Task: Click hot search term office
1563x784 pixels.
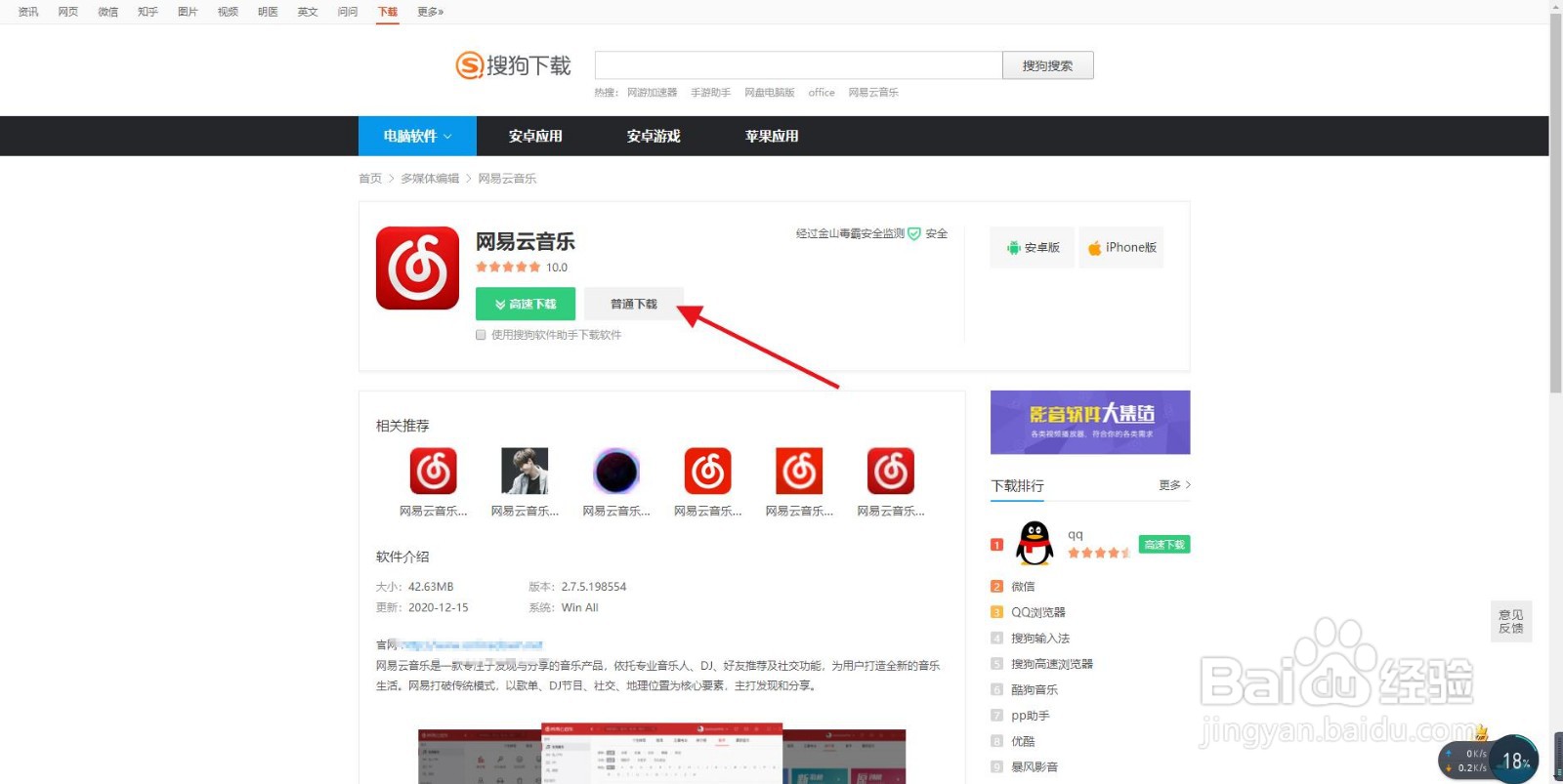Action: [822, 93]
